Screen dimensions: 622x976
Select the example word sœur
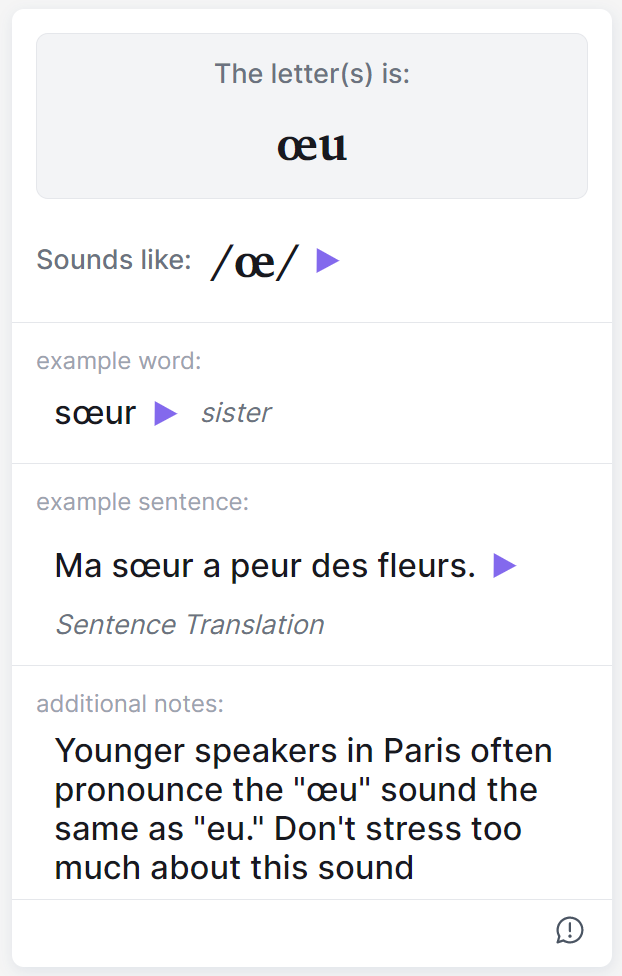tap(95, 413)
